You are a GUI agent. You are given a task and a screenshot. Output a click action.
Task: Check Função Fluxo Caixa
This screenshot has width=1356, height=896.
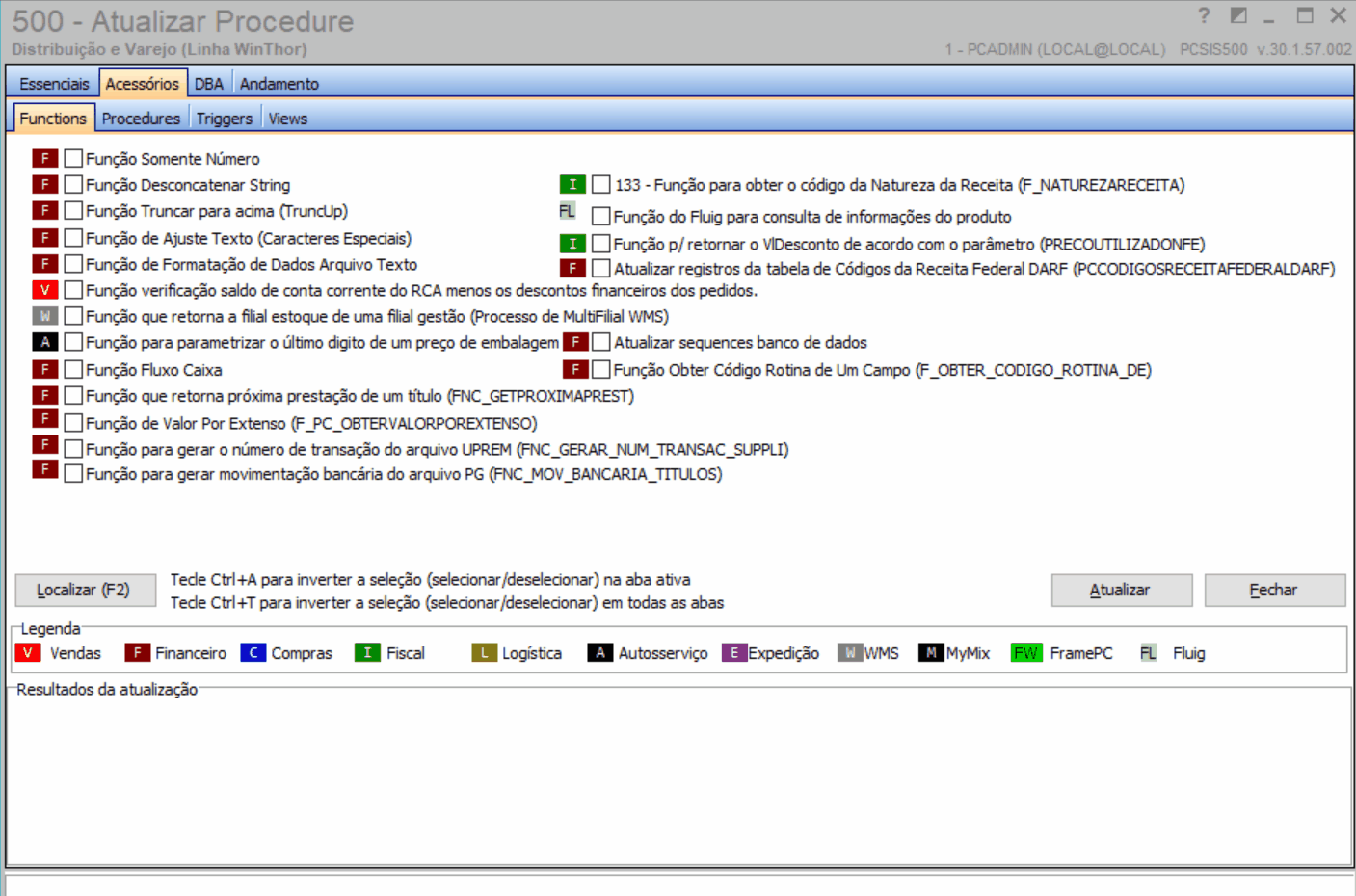pyautogui.click(x=73, y=369)
